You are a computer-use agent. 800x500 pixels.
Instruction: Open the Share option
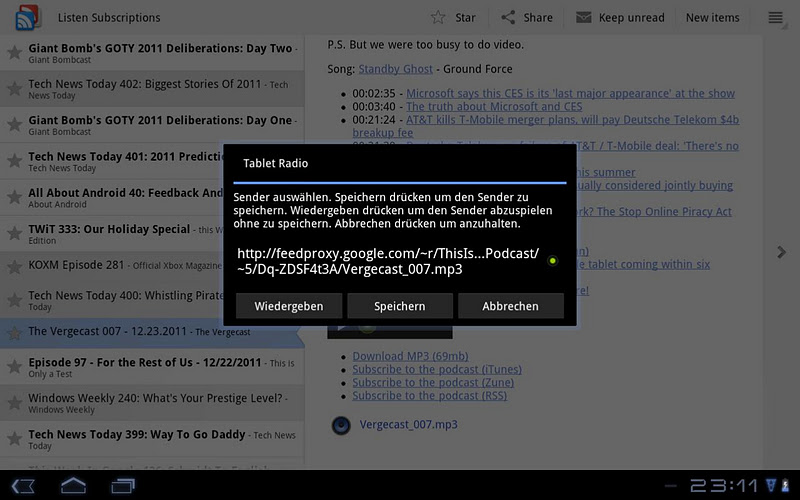526,17
